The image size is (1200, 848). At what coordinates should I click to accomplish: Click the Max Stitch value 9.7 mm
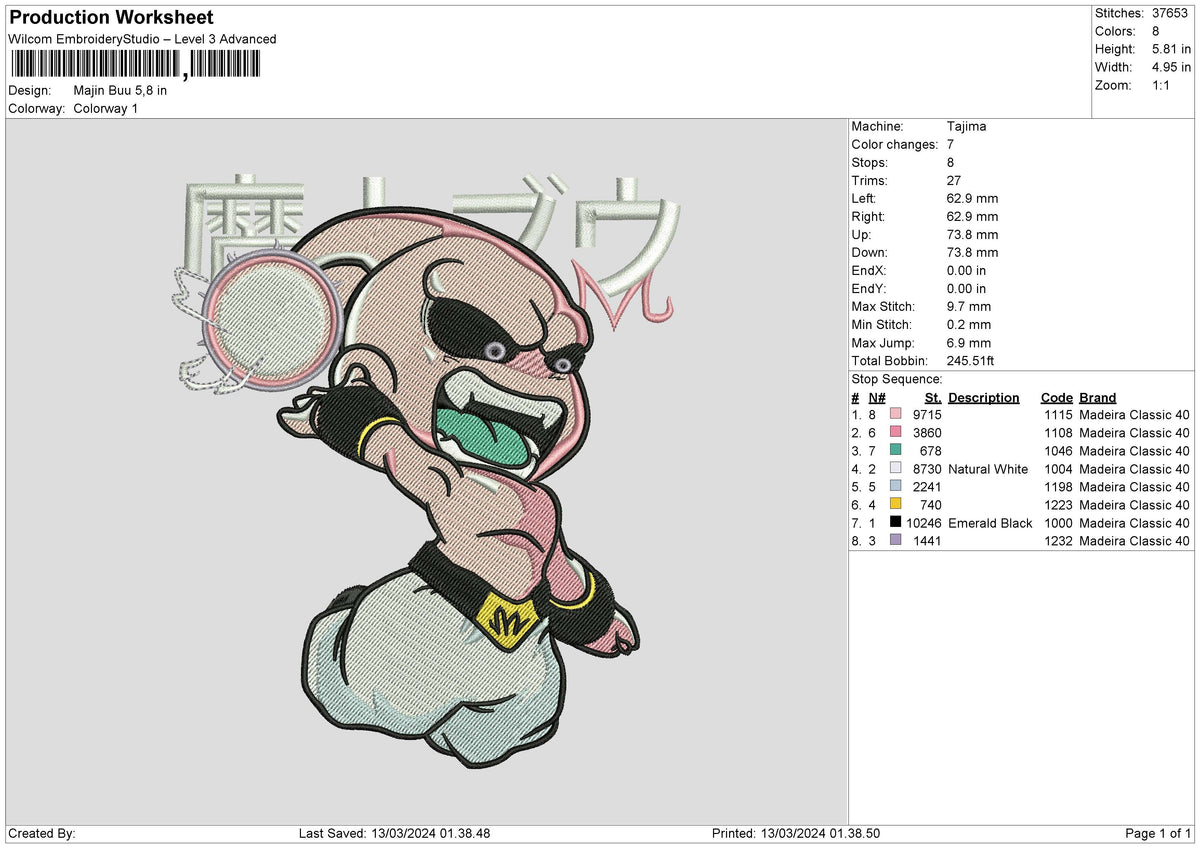[x=969, y=307]
